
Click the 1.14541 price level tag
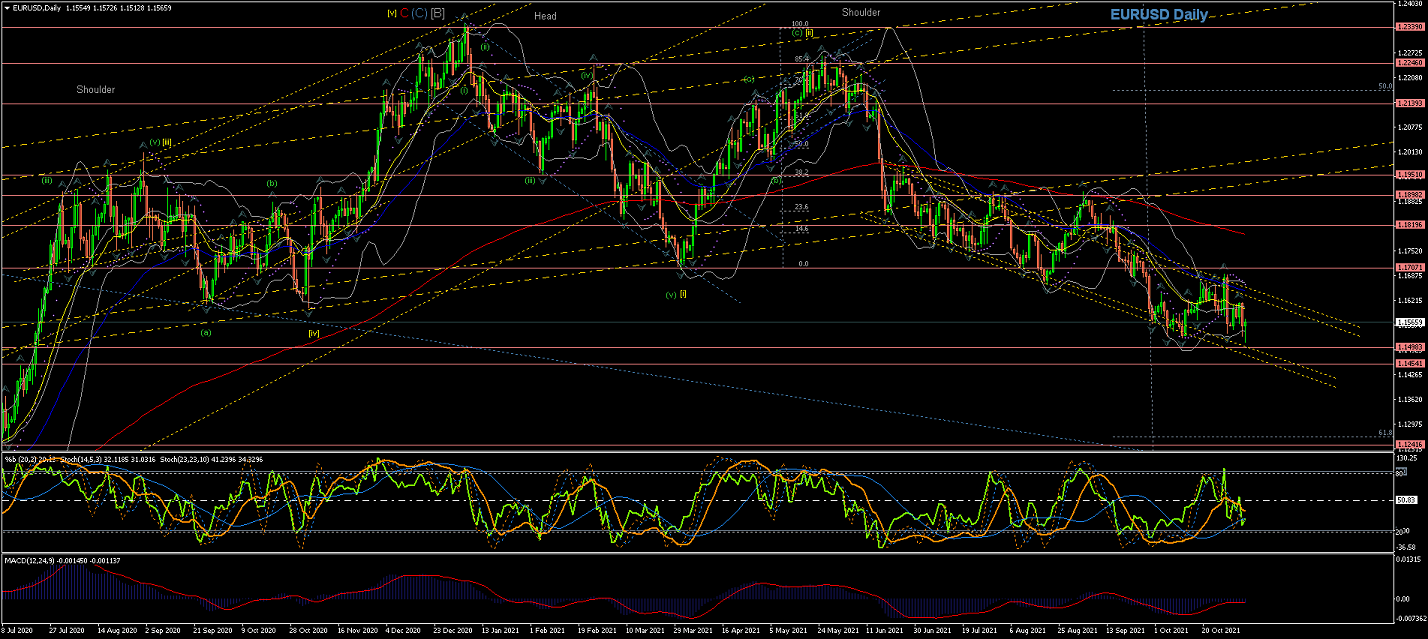(1408, 364)
